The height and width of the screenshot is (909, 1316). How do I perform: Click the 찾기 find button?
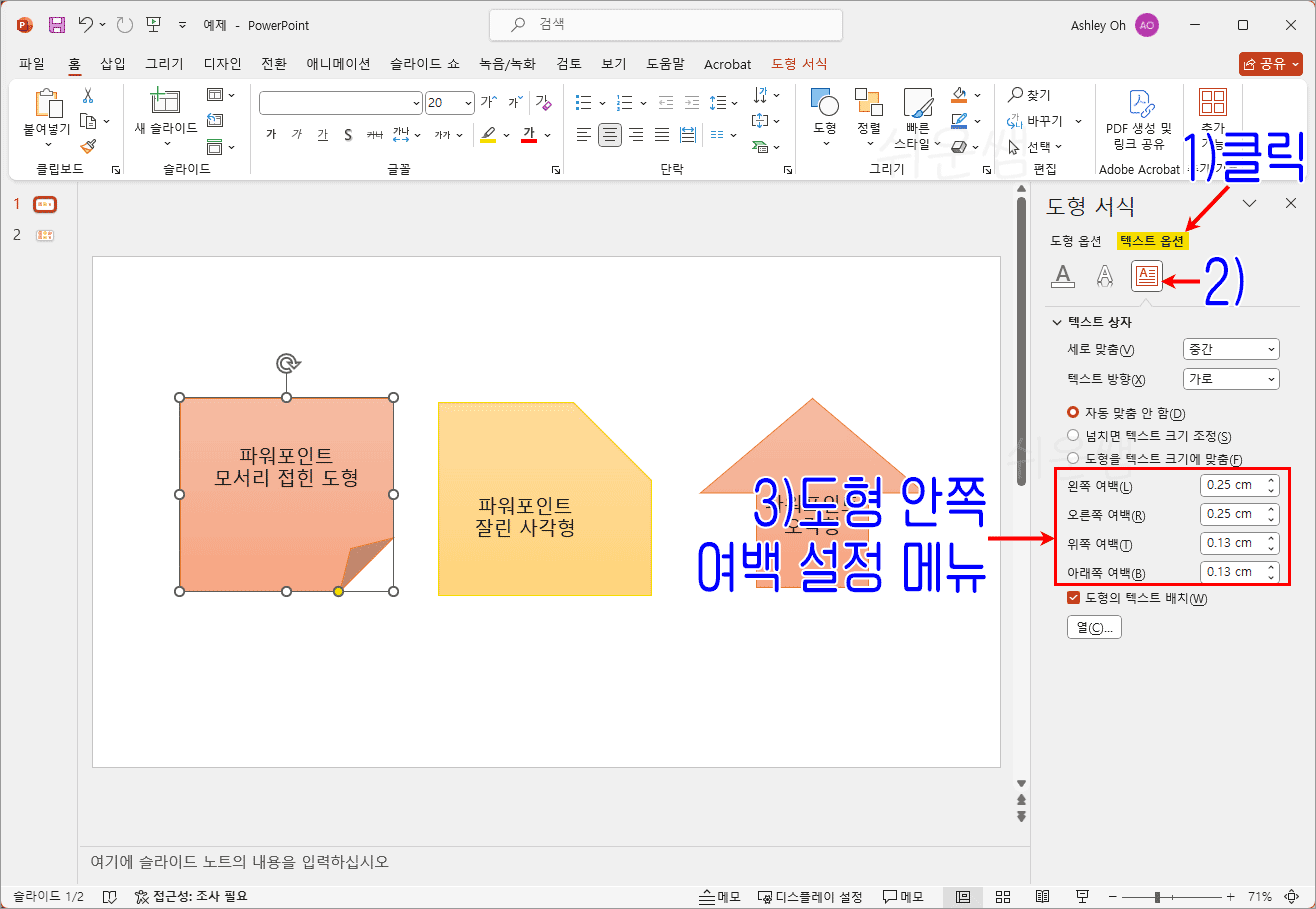1030,95
